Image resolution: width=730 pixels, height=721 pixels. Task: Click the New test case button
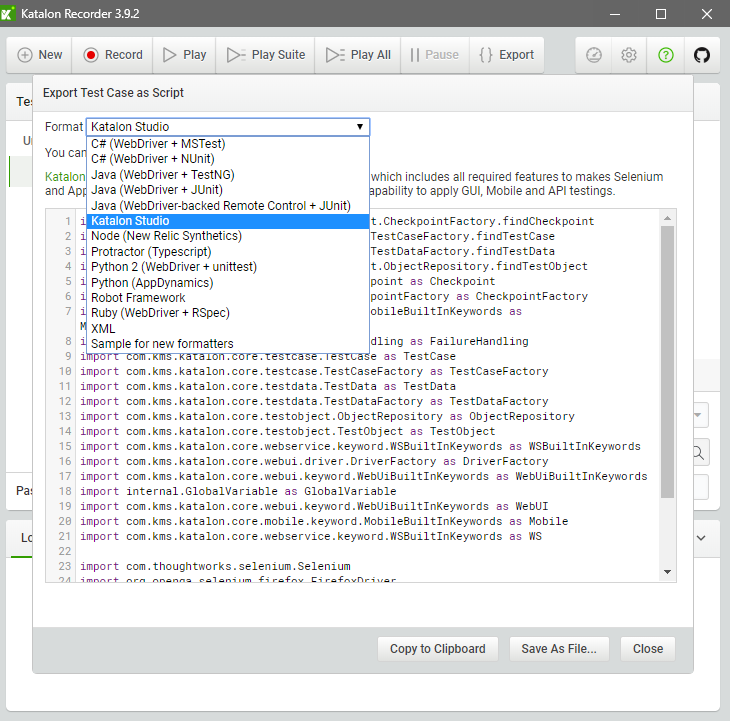[39, 55]
